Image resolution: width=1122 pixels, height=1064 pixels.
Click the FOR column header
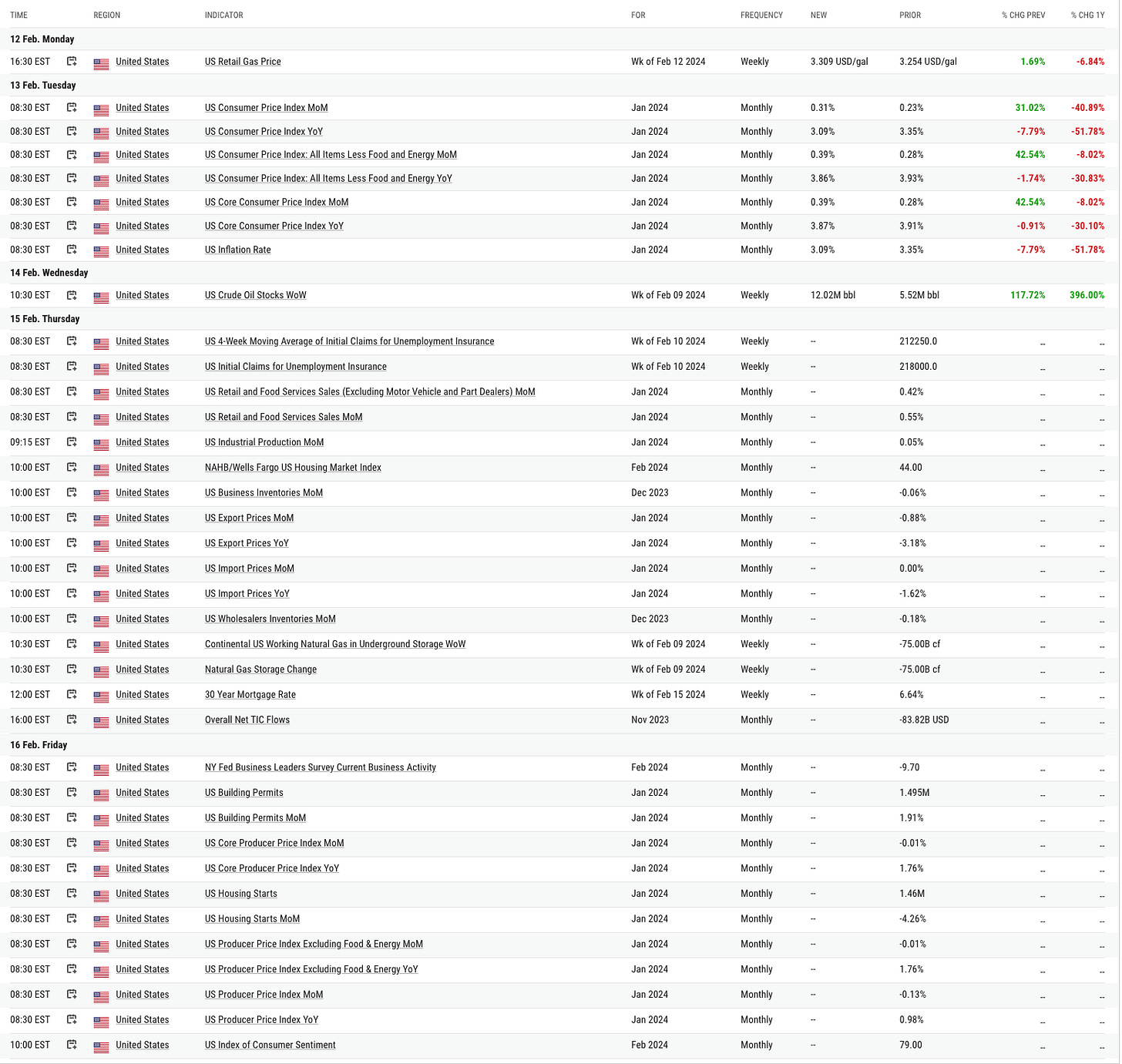pos(639,15)
